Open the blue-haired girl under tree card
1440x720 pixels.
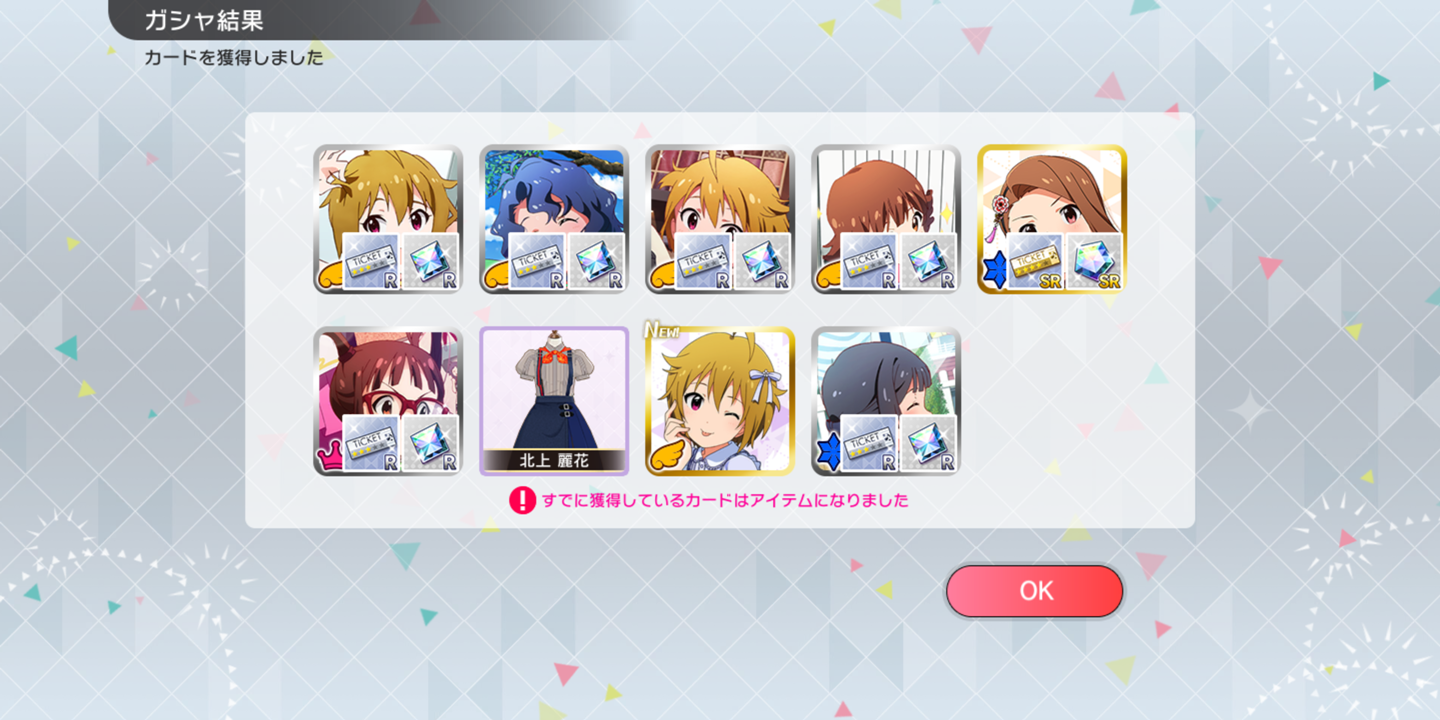554,219
